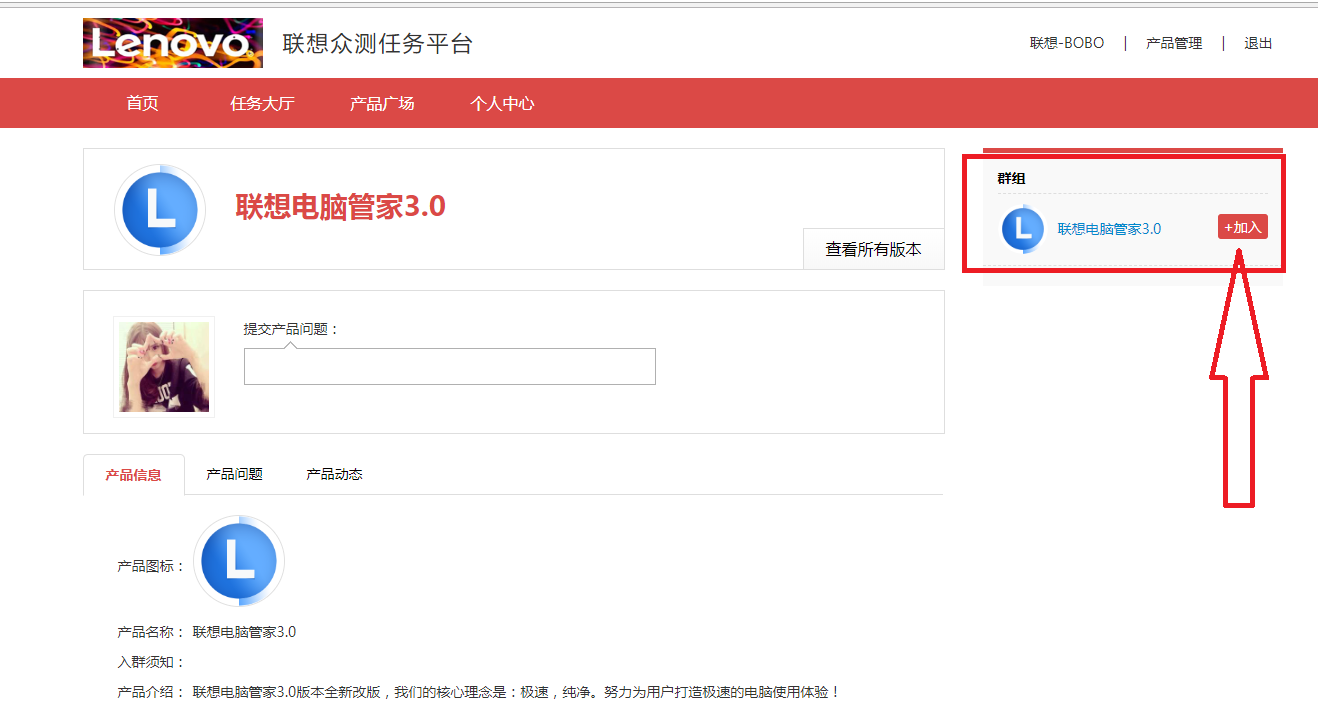Click the group panel 联想电脑管家3.0 icon
The image size is (1318, 720).
coord(1022,229)
